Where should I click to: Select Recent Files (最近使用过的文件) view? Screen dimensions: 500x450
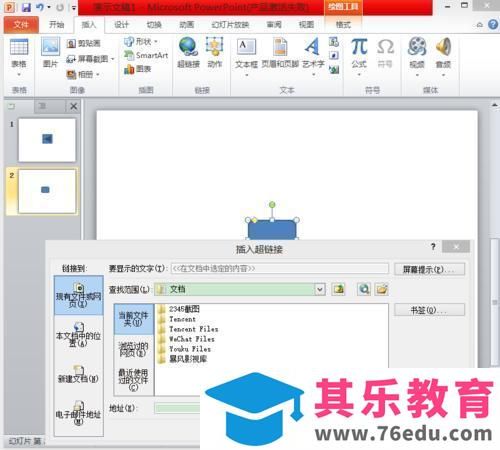pos(133,379)
